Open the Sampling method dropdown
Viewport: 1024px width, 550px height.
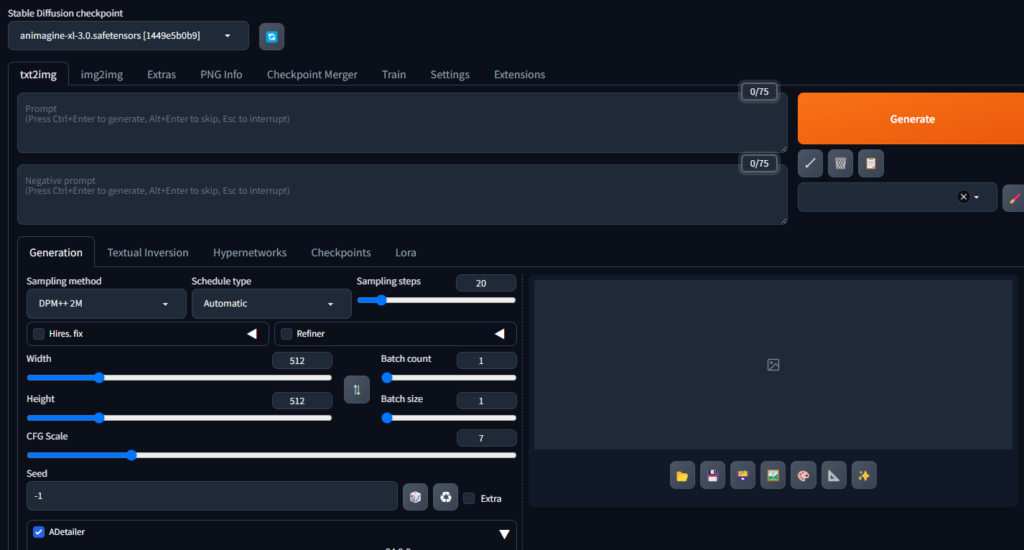tap(106, 304)
